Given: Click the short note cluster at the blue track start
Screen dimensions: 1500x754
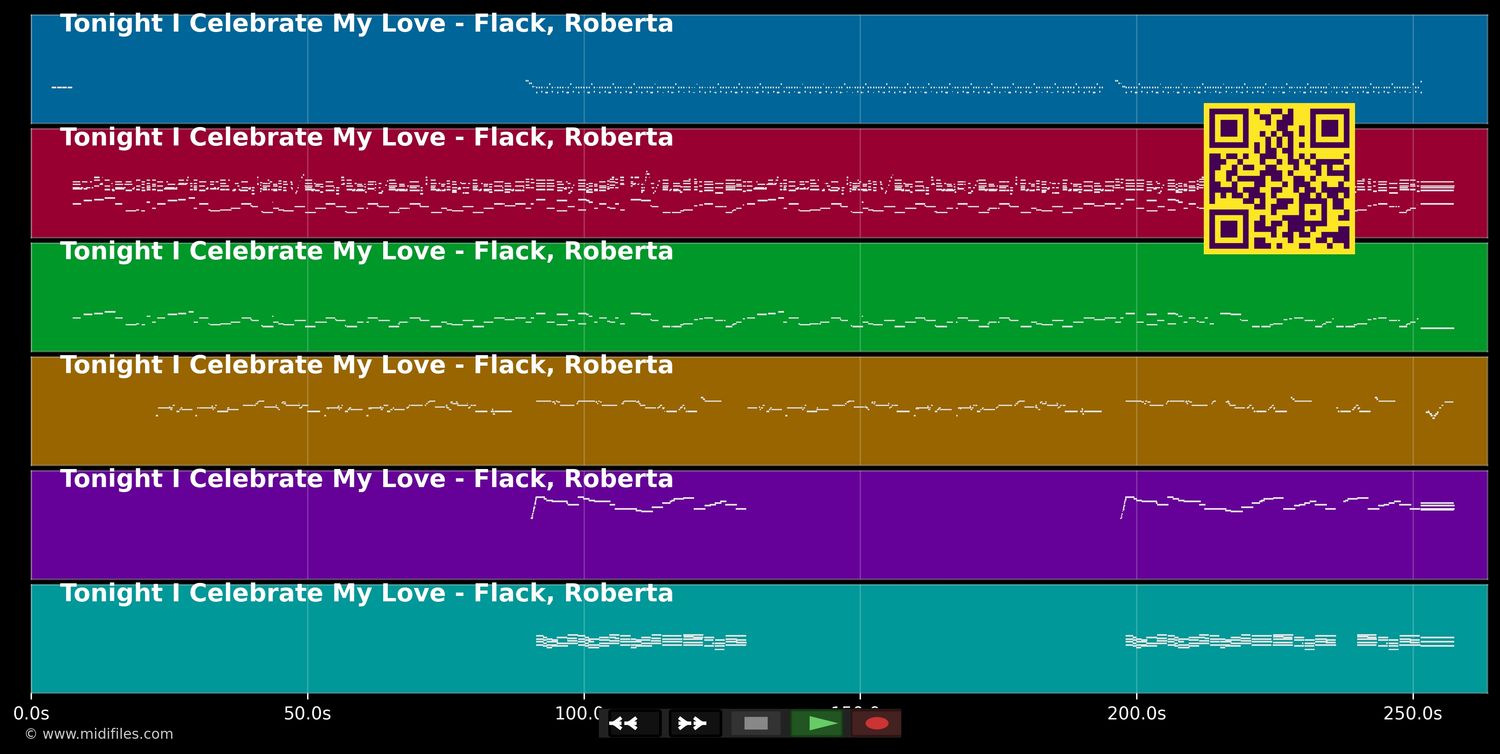Looking at the screenshot, I should (x=62, y=88).
